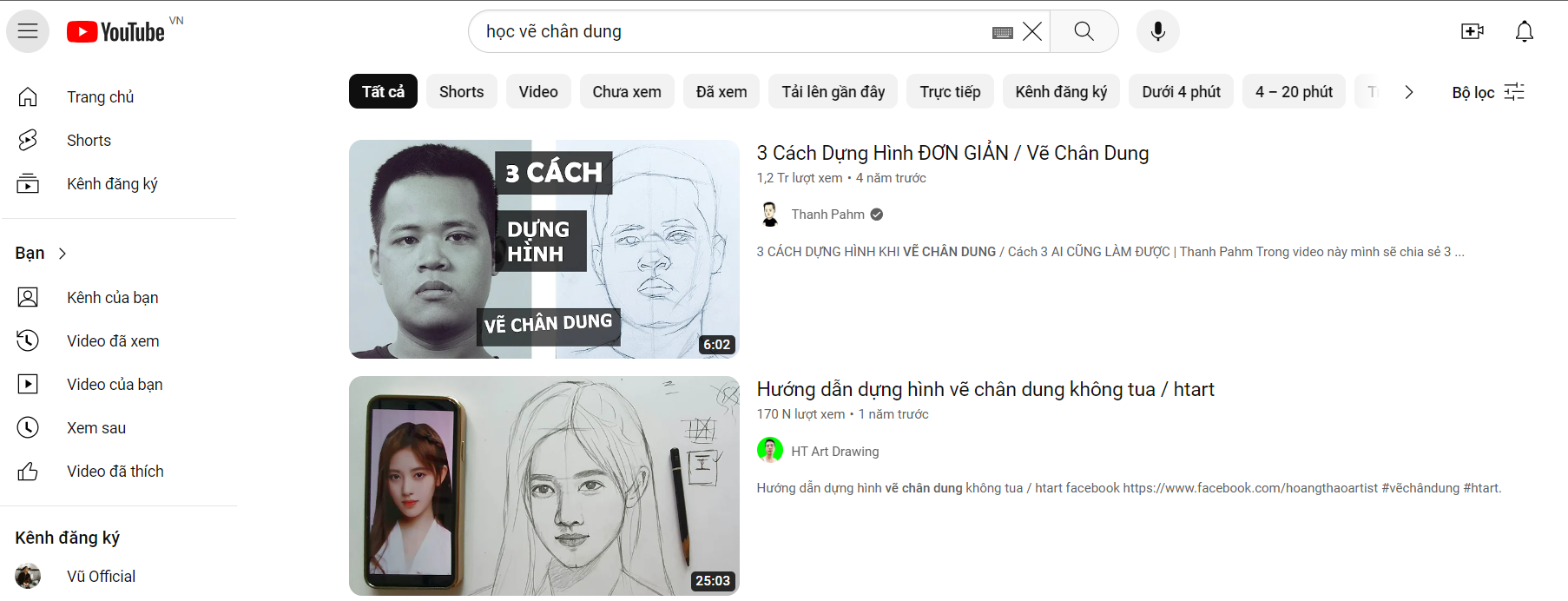Click the 1,2 Tr lượt xem text
Image resolution: width=1568 pixels, height=601 pixels.
click(x=800, y=178)
